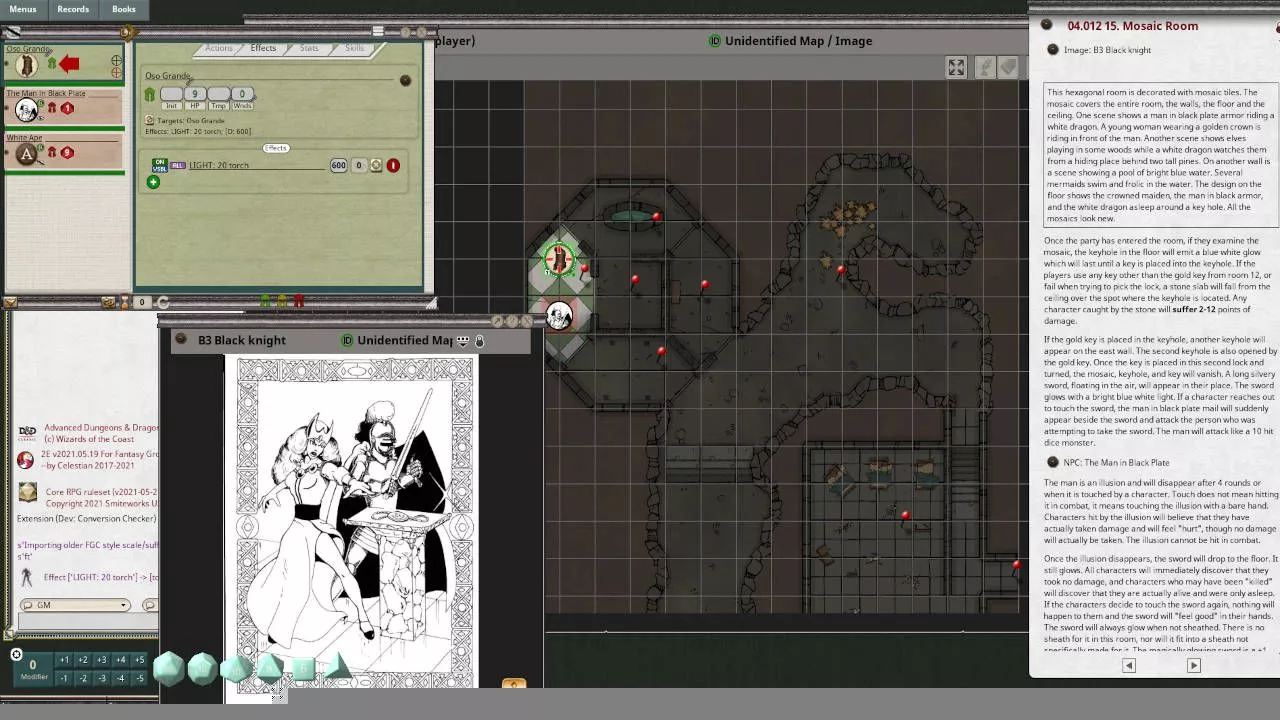Click share icon in B3 Black knight header
The image size is (1280, 720).
[462, 341]
